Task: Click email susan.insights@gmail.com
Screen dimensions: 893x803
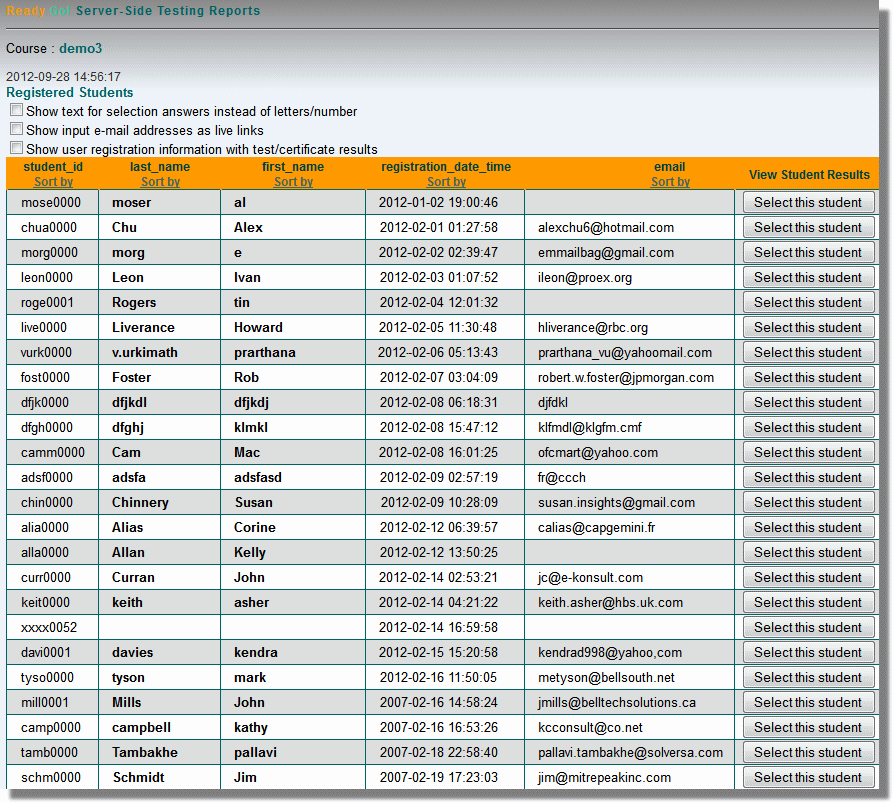Action: tap(617, 503)
